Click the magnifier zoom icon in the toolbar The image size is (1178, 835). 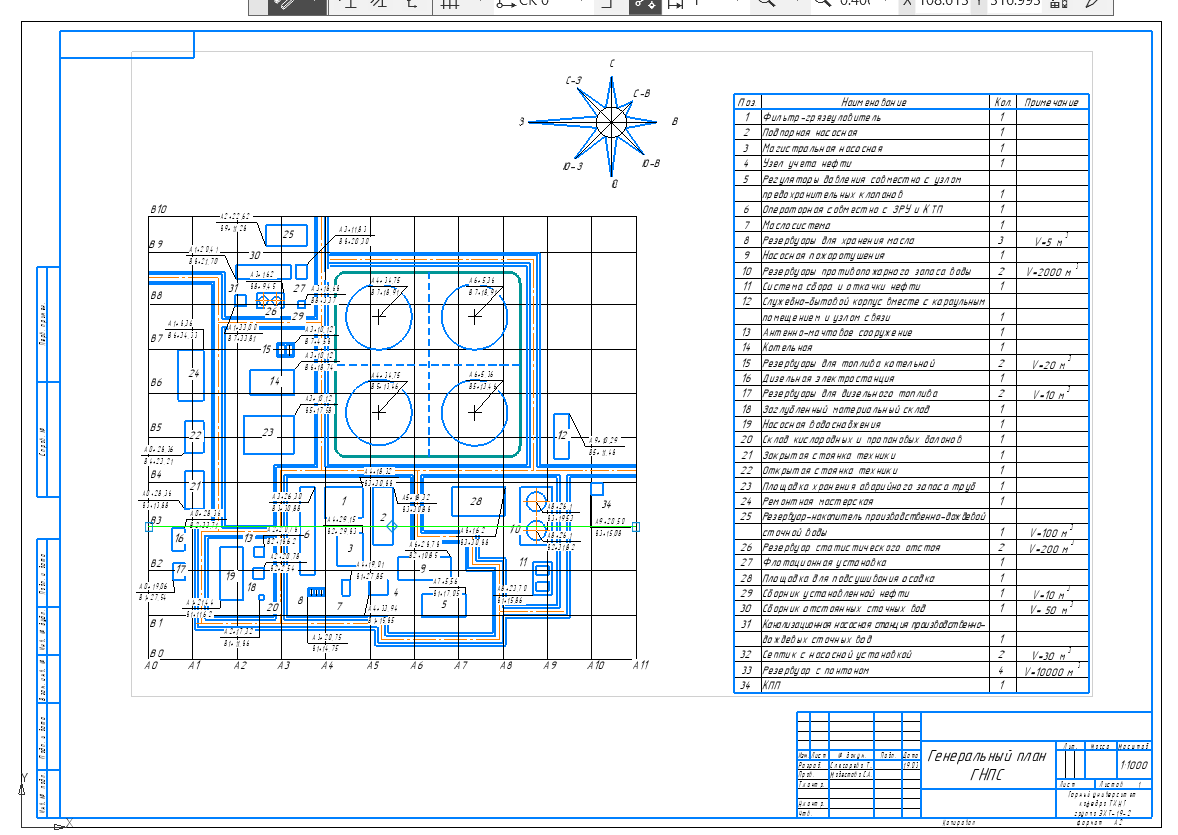(766, 4)
